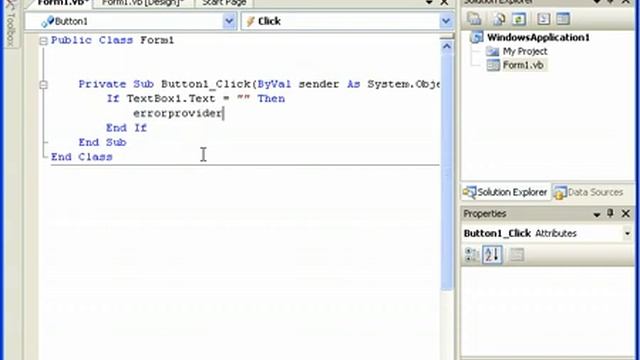
Task: Open the Click method name dropdown
Action: click(x=446, y=21)
